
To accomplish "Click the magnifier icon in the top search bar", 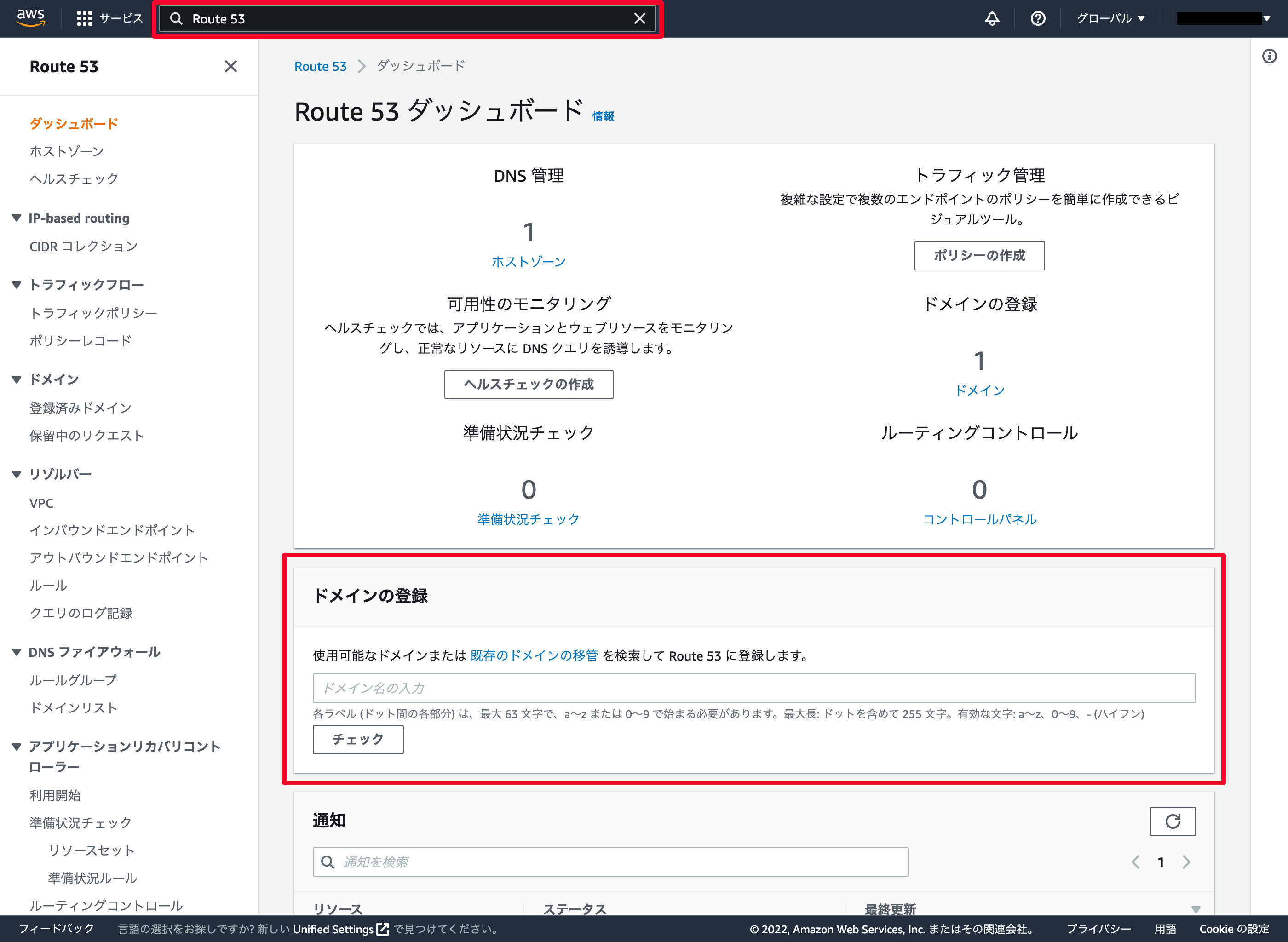I will coord(177,18).
